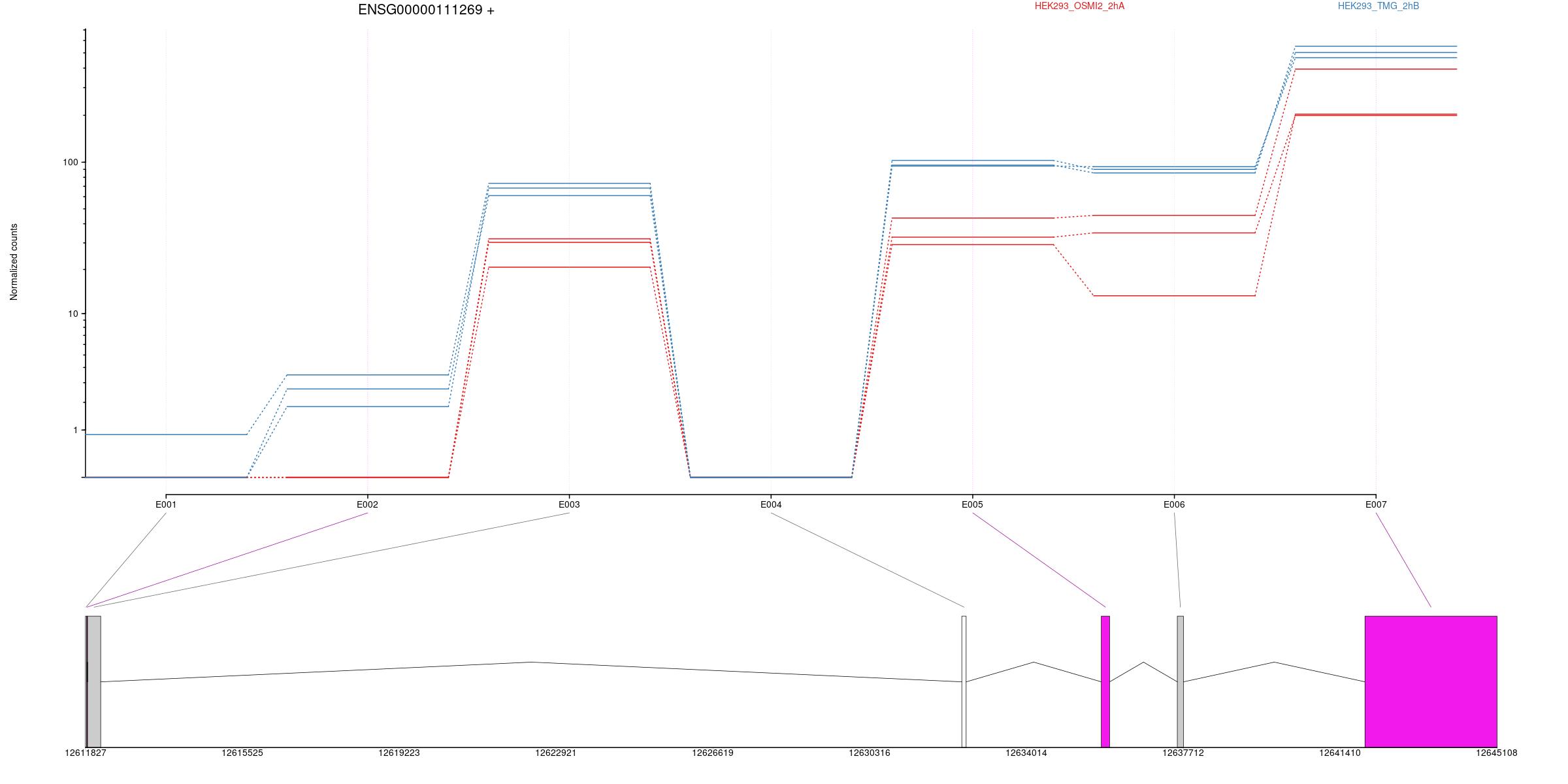
Task: Select the HEK293_OSMI2_2hA legend label
Action: [x=1079, y=6]
